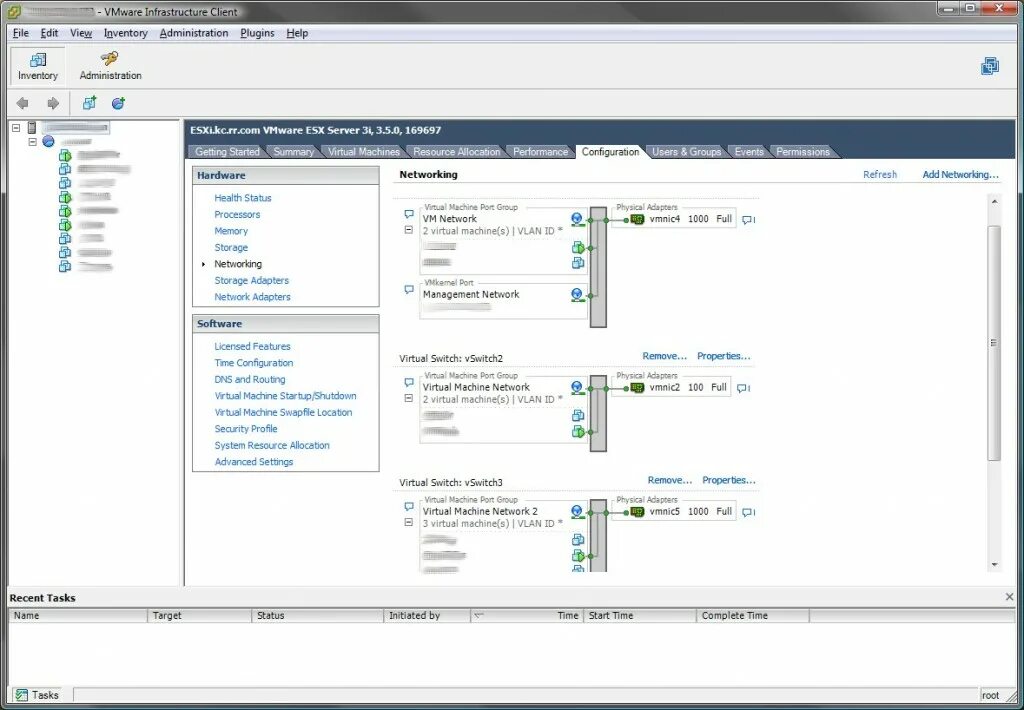This screenshot has width=1024, height=710.
Task: Open the Plugins menu
Action: pyautogui.click(x=257, y=33)
